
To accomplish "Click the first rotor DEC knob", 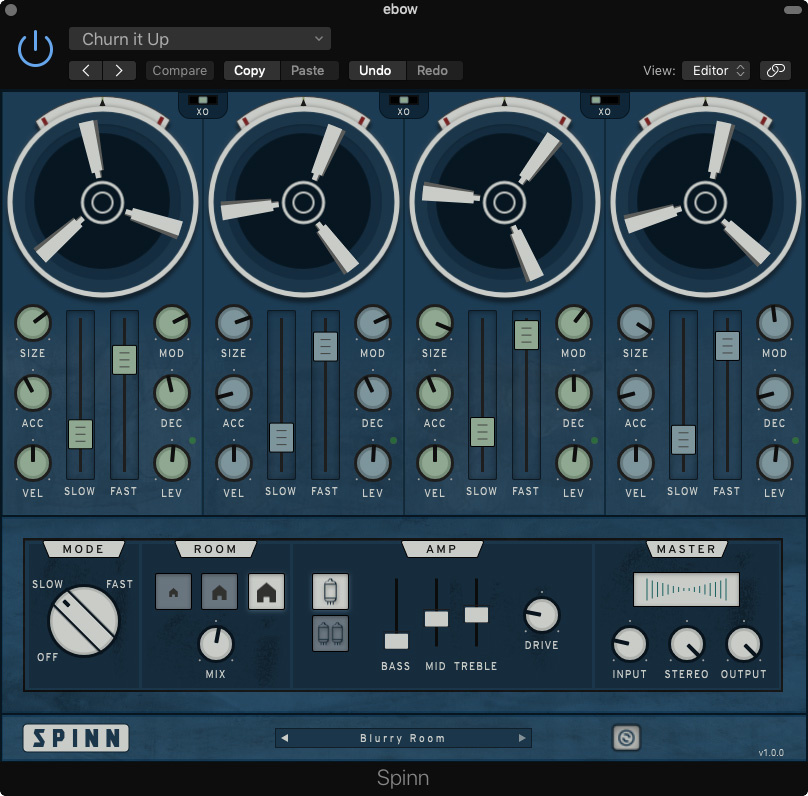I will pyautogui.click(x=172, y=393).
